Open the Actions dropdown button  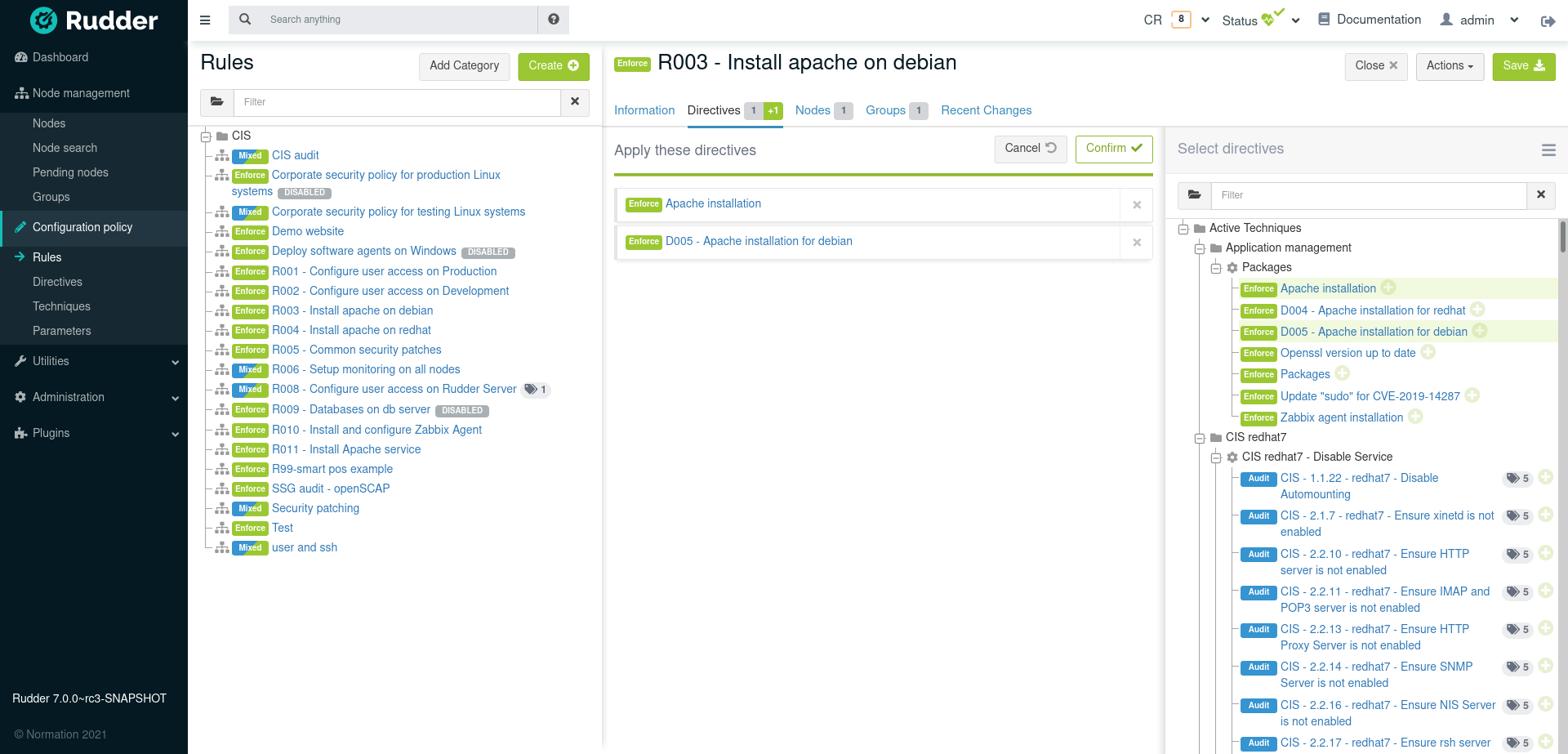click(1449, 66)
